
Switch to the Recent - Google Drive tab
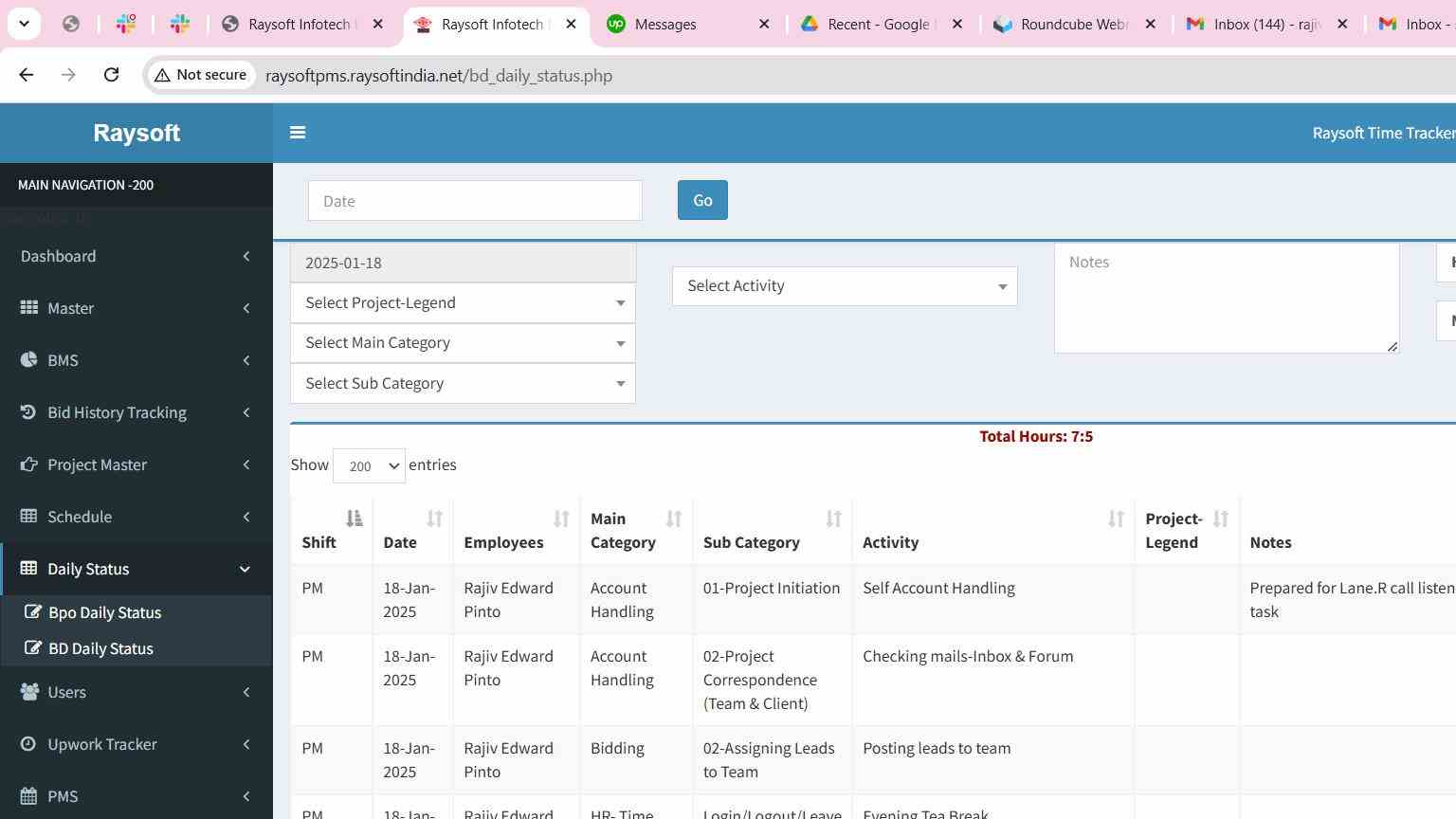click(880, 24)
